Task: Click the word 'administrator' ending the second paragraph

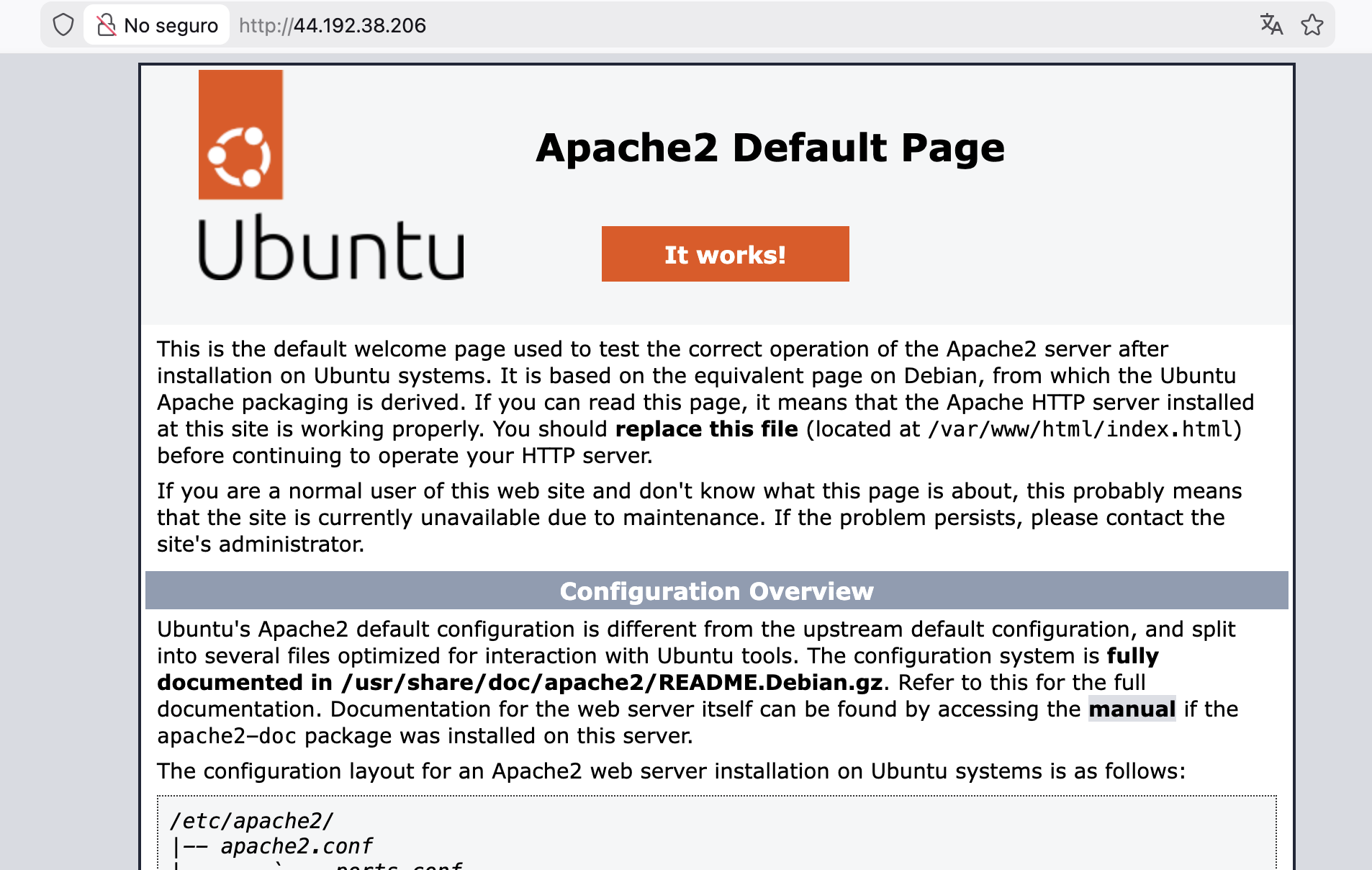Action: click(x=291, y=544)
